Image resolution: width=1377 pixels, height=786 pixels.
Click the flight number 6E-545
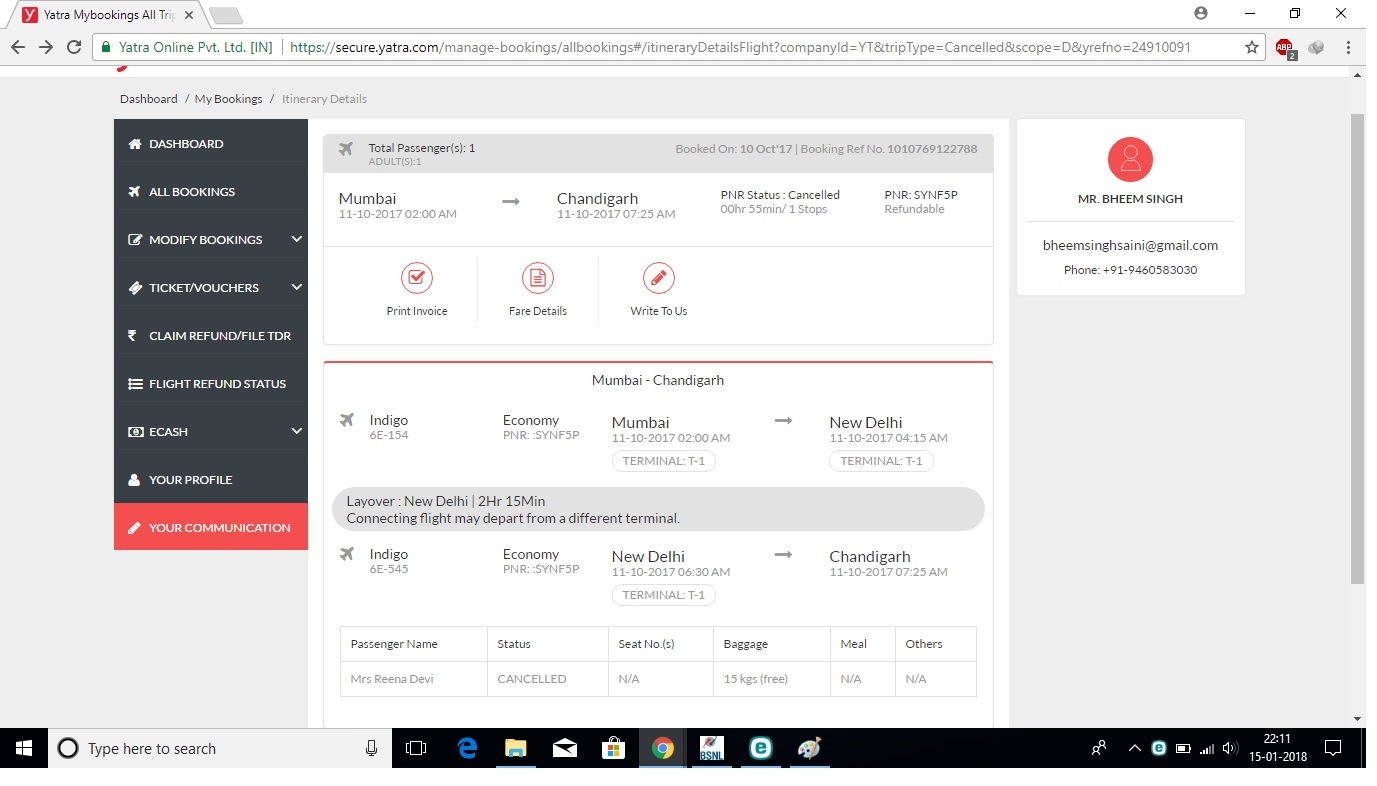click(389, 569)
